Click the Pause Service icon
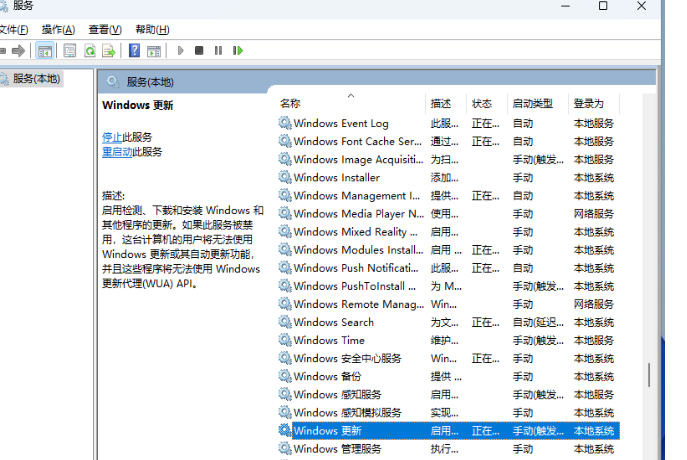 (218, 51)
